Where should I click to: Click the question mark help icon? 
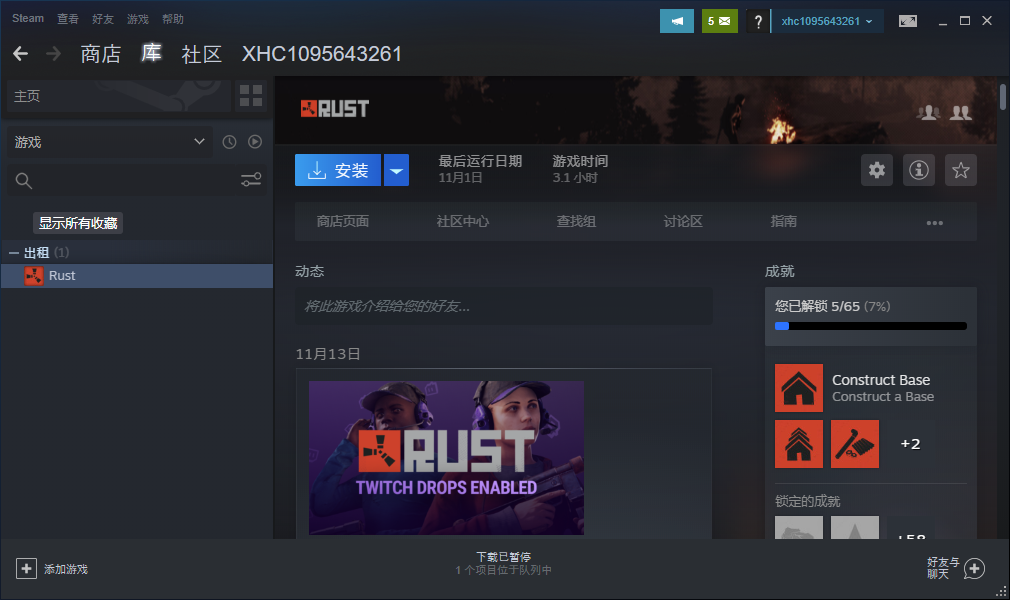(x=758, y=21)
